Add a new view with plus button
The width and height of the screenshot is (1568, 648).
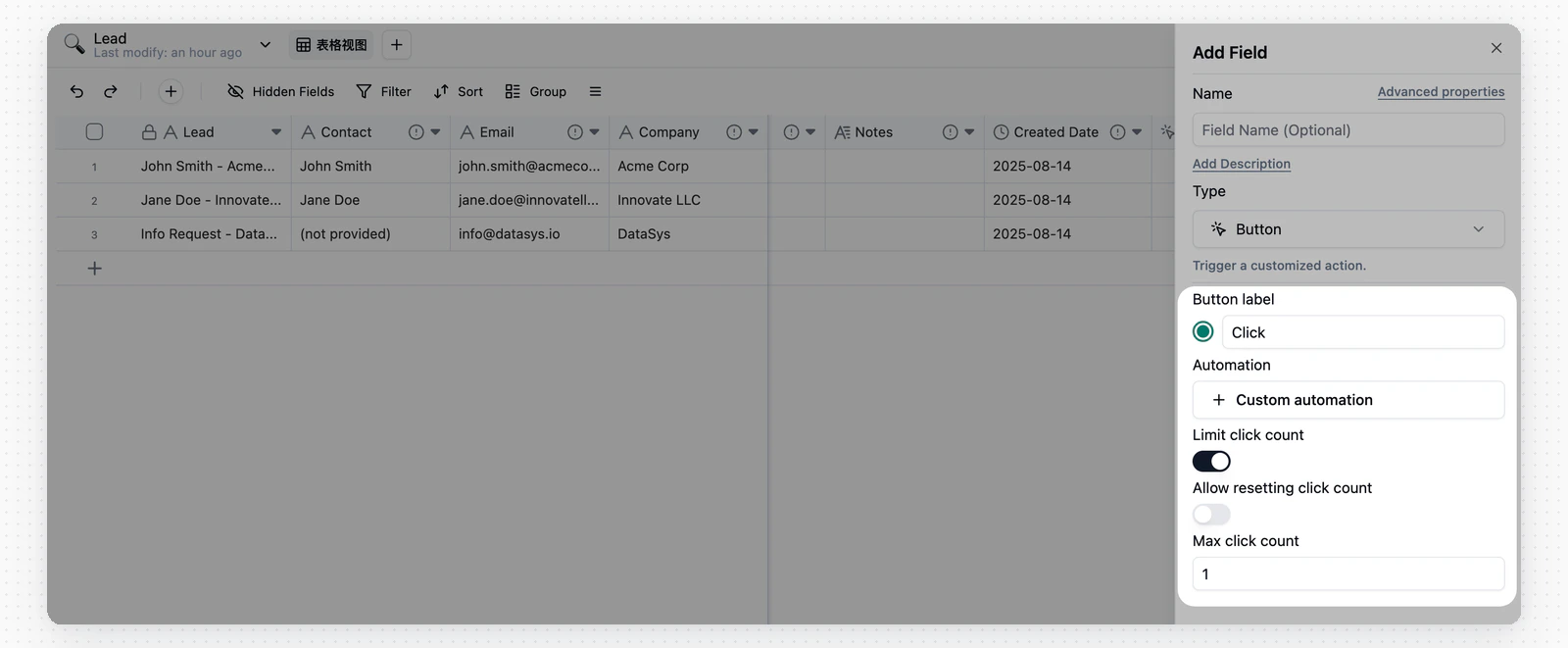tap(396, 45)
